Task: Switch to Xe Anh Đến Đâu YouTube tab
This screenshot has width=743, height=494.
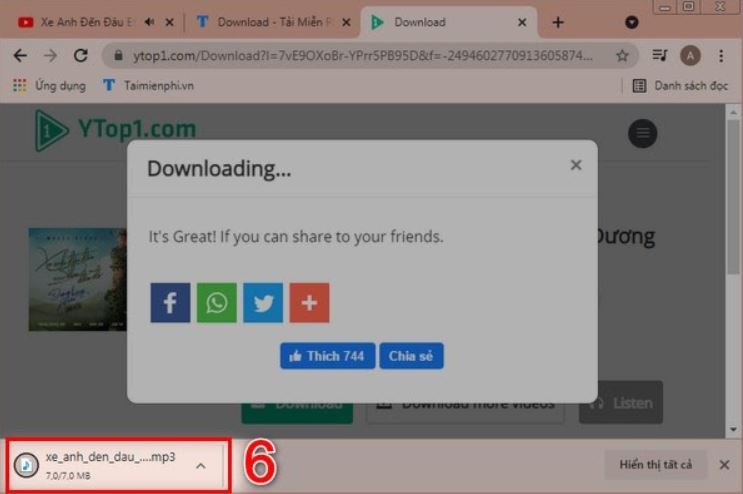Action: coord(90,22)
